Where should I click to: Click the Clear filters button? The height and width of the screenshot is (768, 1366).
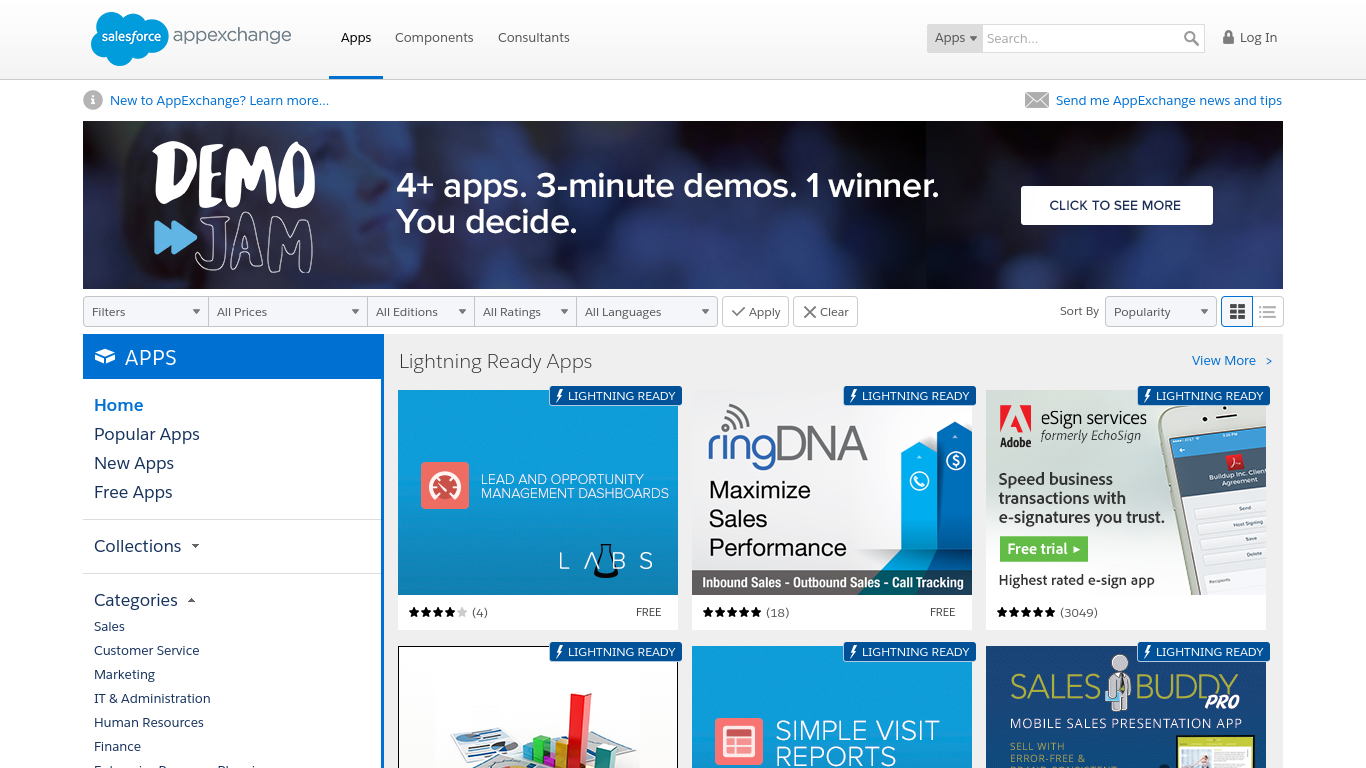click(826, 312)
